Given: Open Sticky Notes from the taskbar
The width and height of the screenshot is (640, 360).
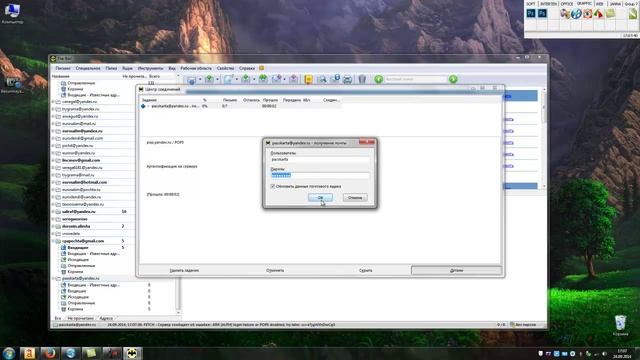Looking at the screenshot, I should click(x=91, y=353).
